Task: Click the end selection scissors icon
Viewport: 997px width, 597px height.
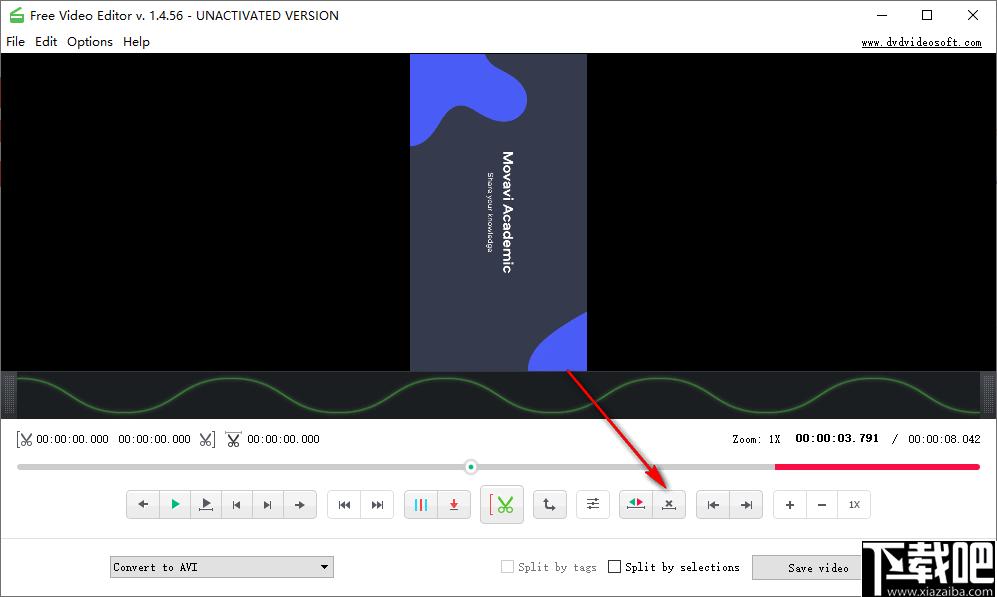Action: 207,439
